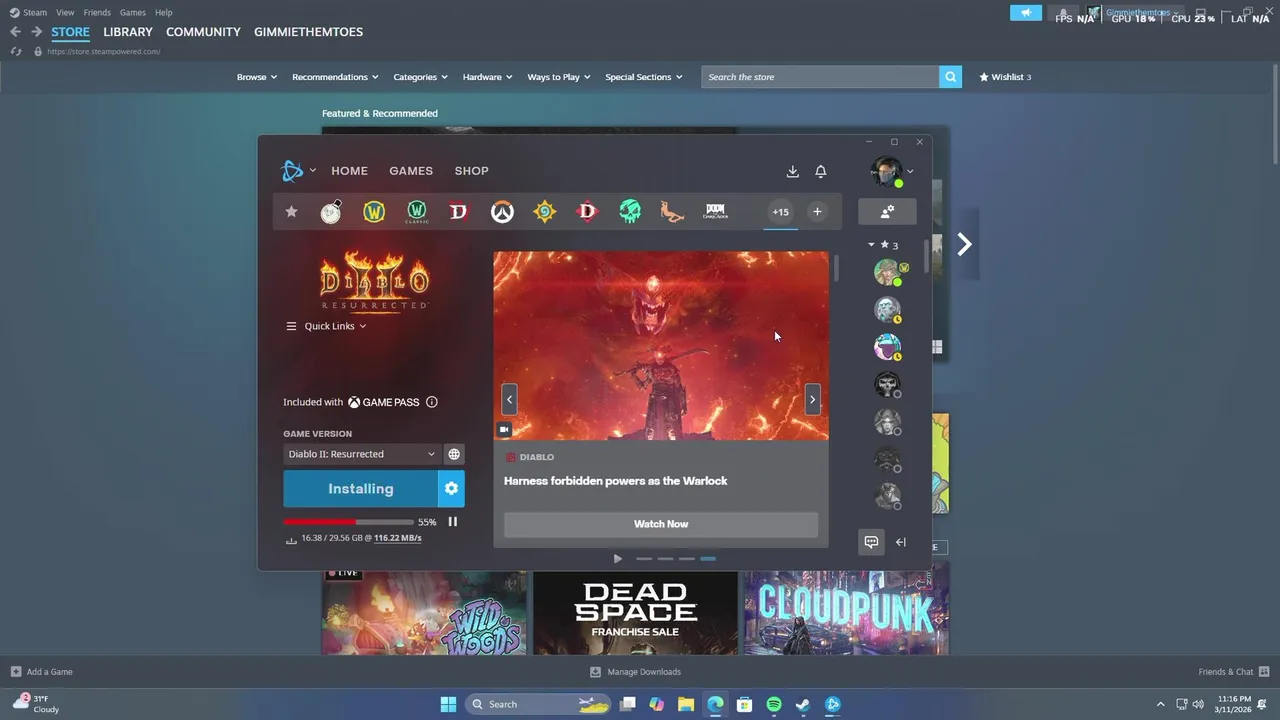Click Watch Now button
The image size is (1280, 720).
[x=661, y=524]
